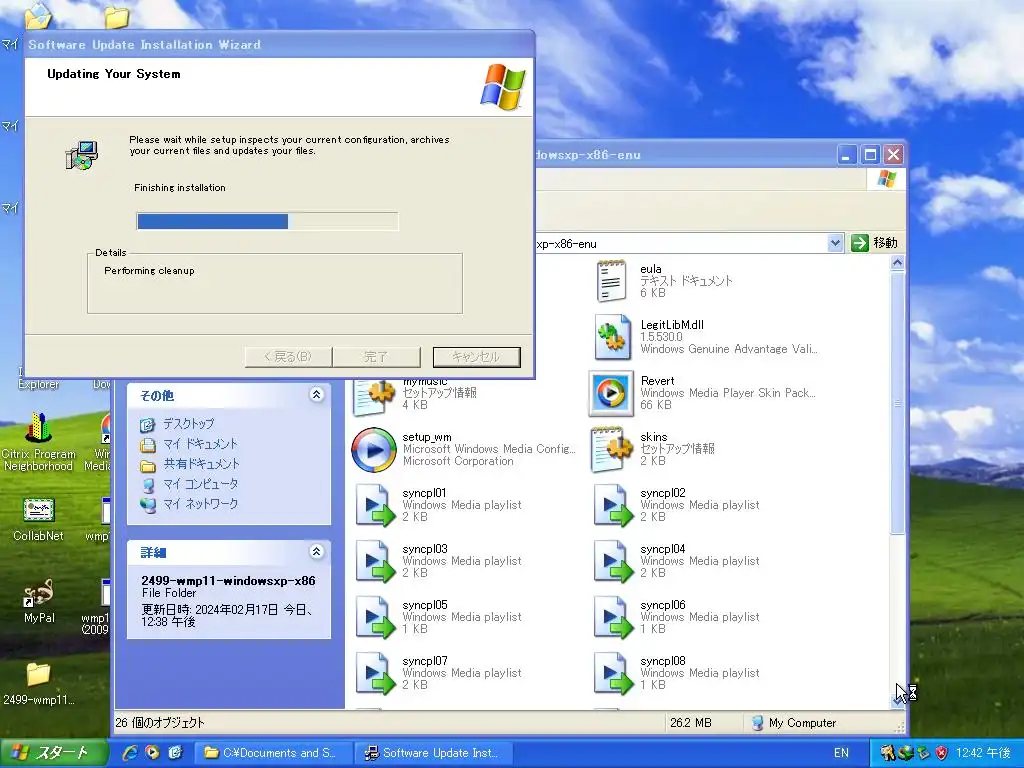Select the Revert skin pack icon
This screenshot has width=1024, height=768.
pyautogui.click(x=611, y=393)
